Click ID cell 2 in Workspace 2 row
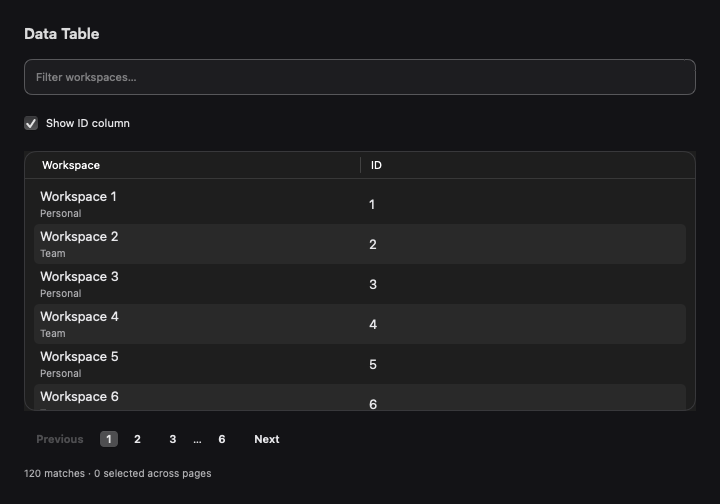This screenshot has width=720, height=504. point(373,244)
